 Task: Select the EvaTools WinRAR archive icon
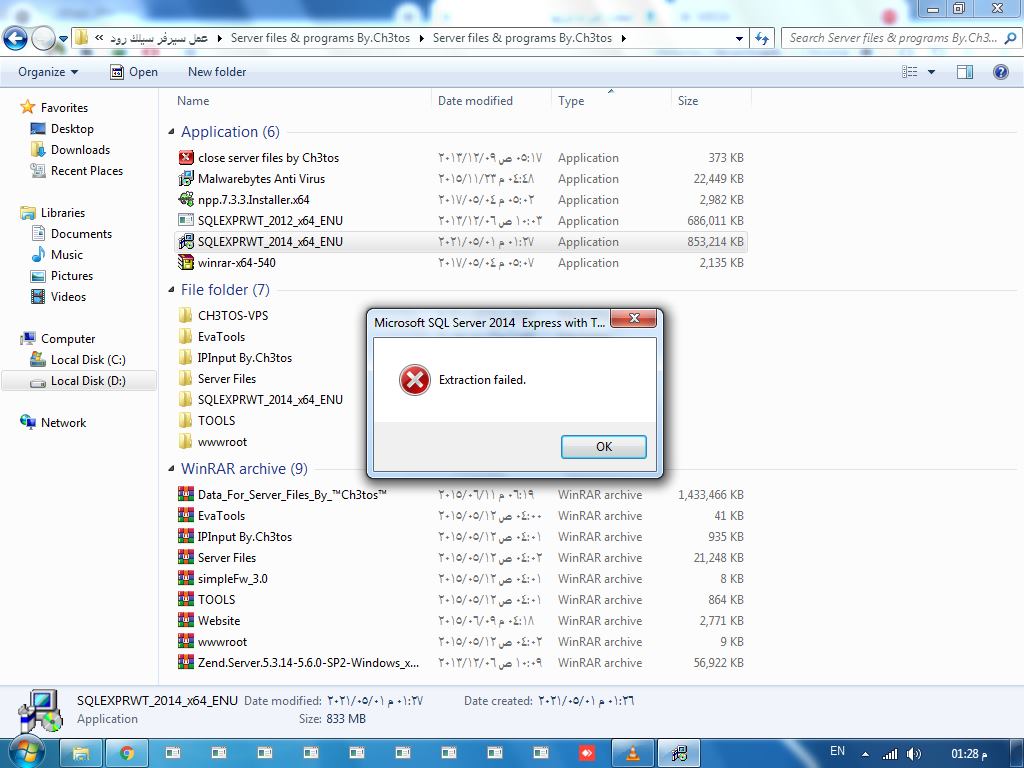[186, 515]
